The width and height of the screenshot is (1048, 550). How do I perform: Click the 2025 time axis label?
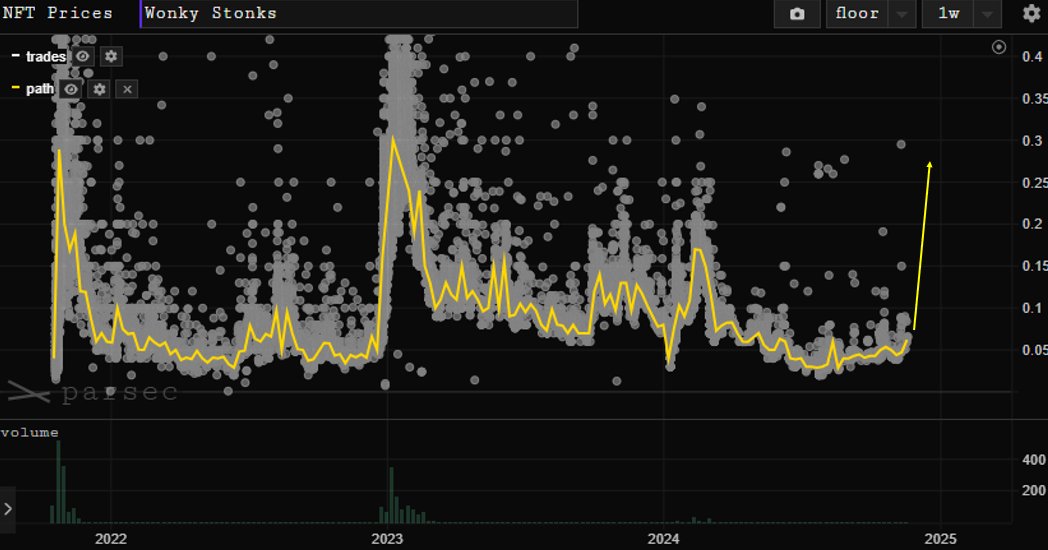[940, 539]
